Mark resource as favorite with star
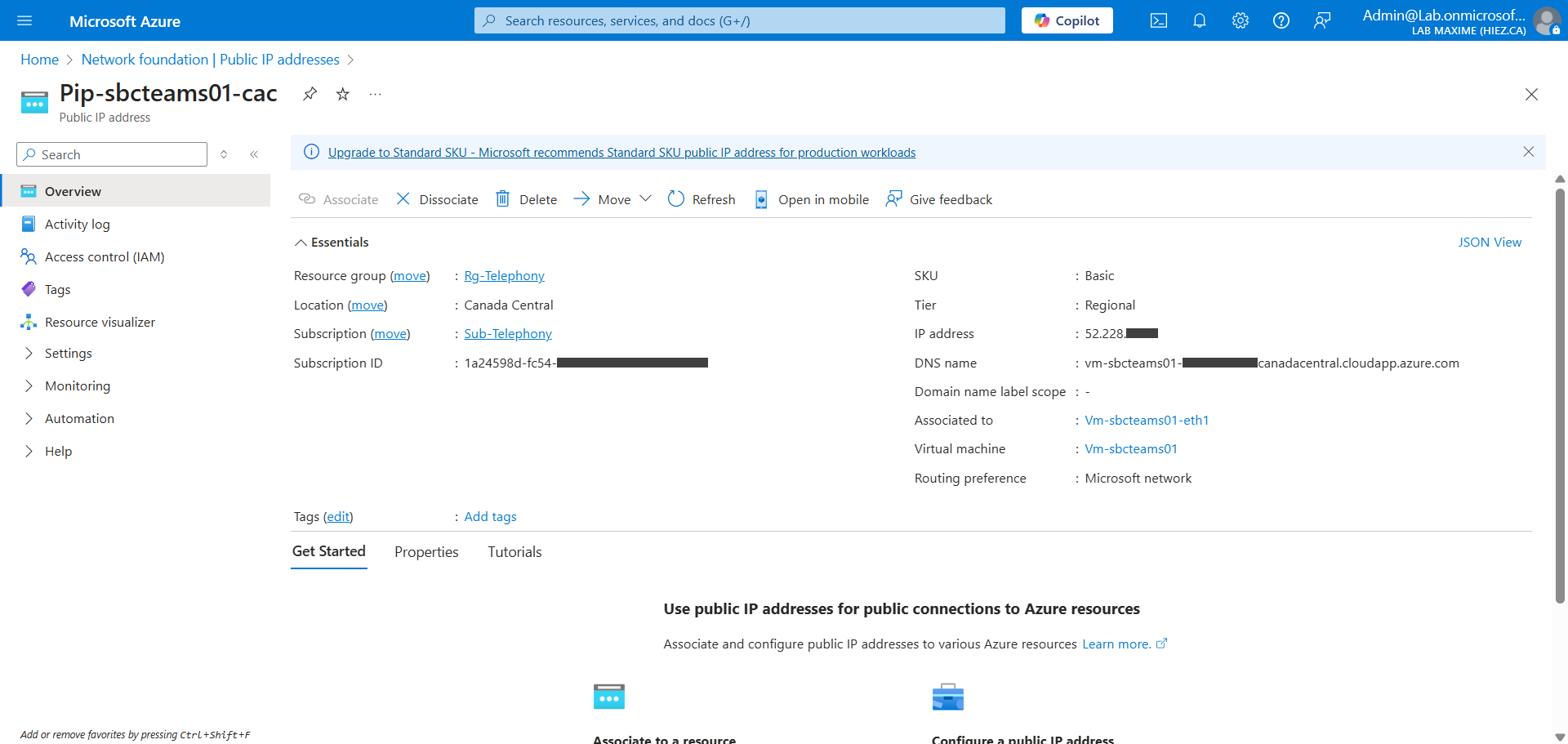This screenshot has height=744, width=1568. 343,94
